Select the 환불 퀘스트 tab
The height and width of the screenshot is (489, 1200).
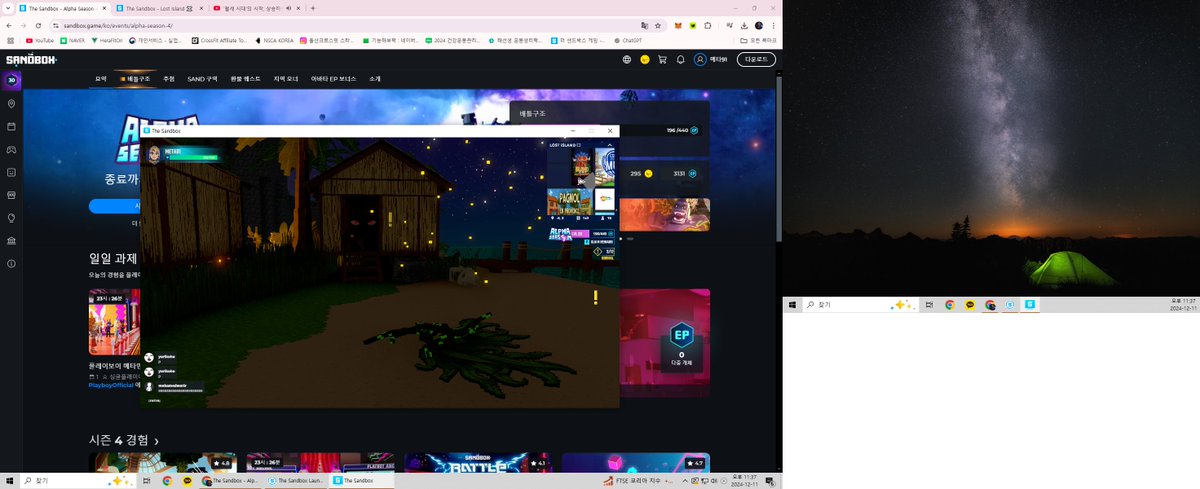(245, 78)
